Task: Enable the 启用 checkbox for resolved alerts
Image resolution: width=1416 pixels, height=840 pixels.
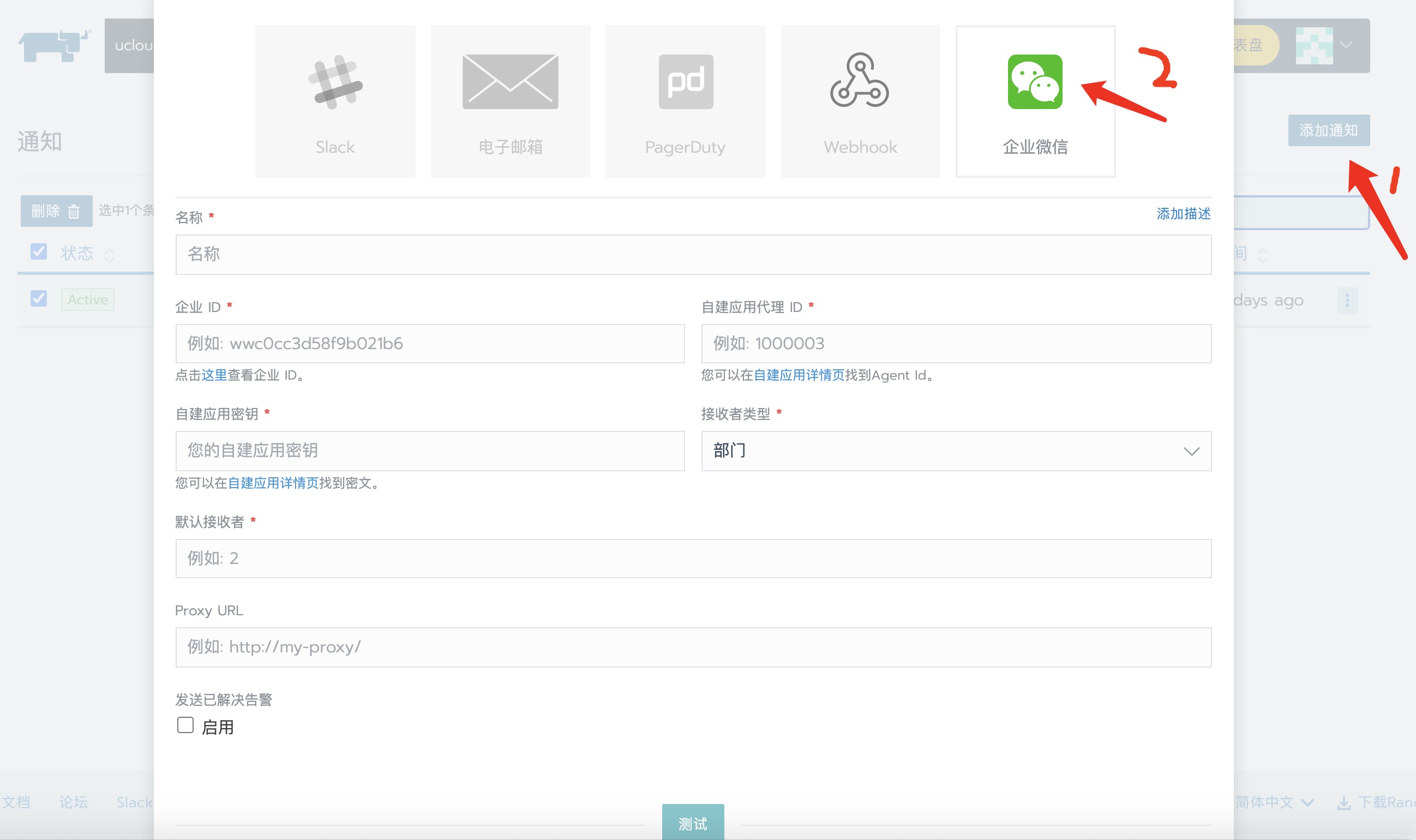Action: tap(185, 724)
